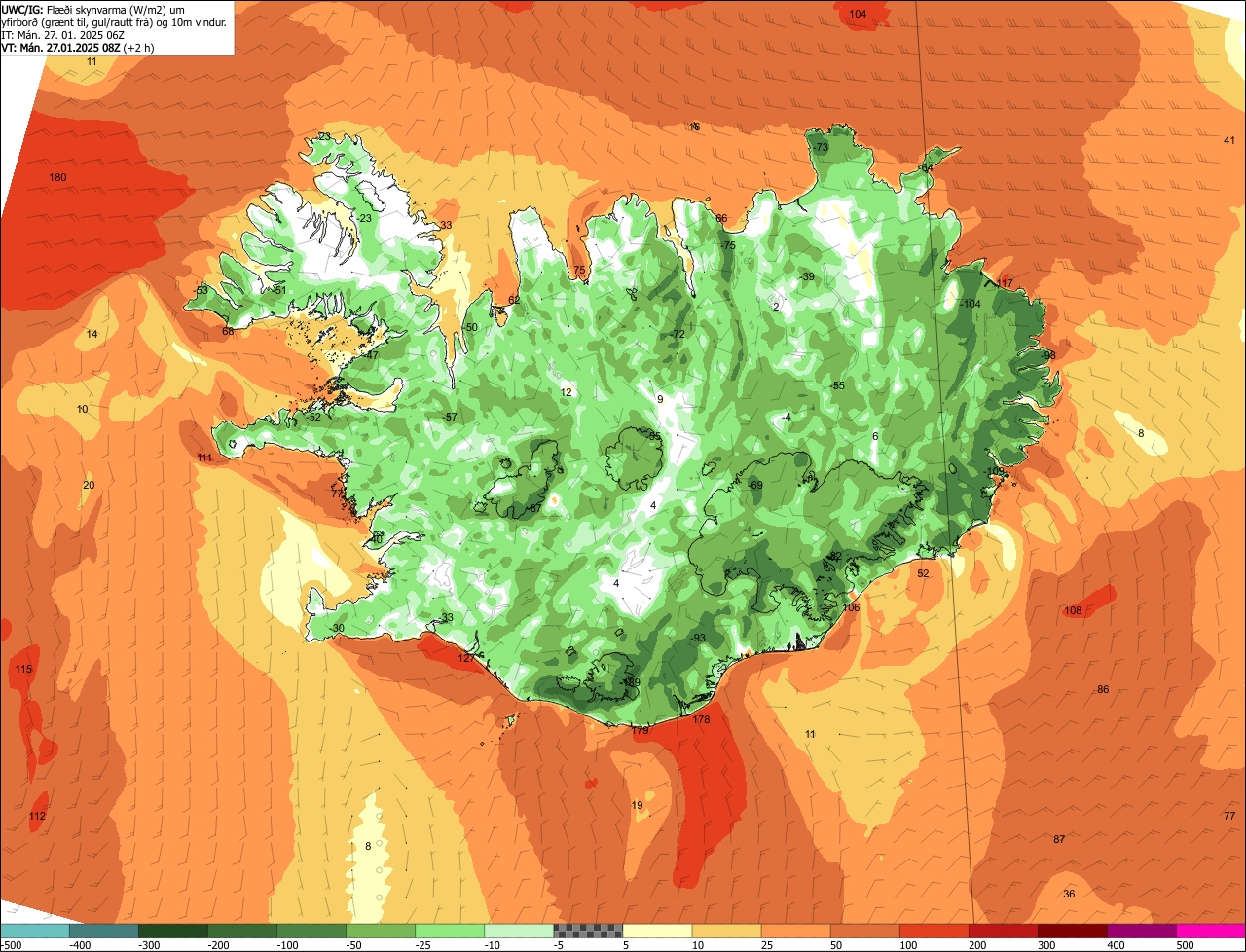Click the value "19" south of Iceland

tap(637, 805)
